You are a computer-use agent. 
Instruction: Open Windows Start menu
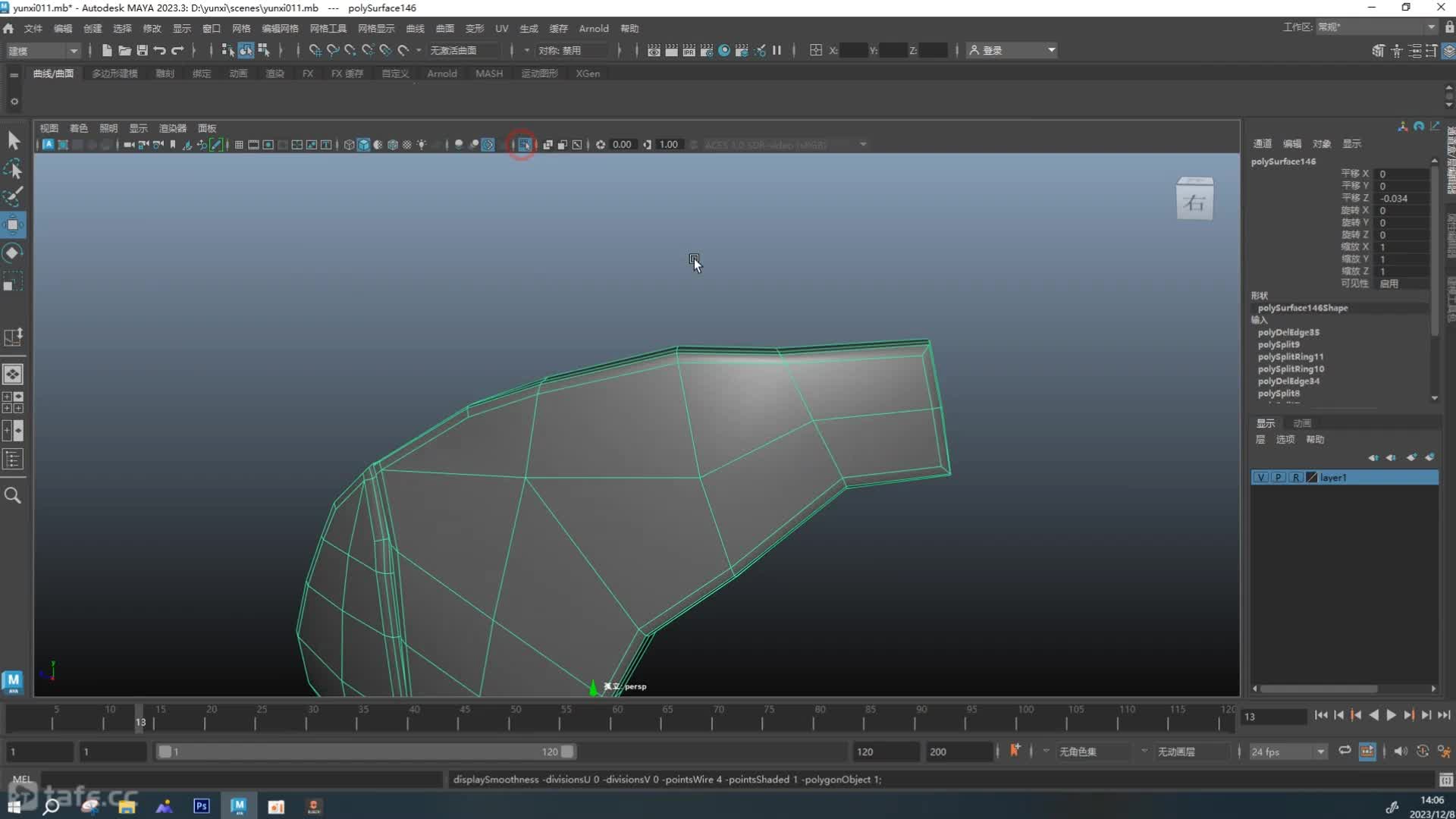pos(14,806)
